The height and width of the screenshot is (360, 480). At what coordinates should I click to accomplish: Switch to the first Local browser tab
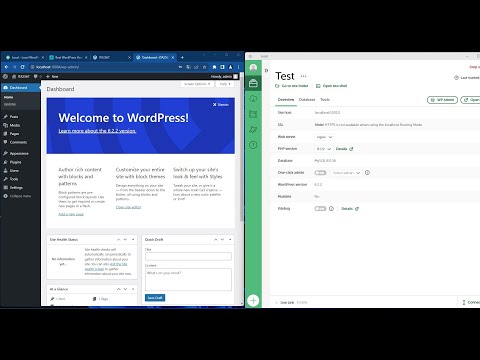coord(25,57)
